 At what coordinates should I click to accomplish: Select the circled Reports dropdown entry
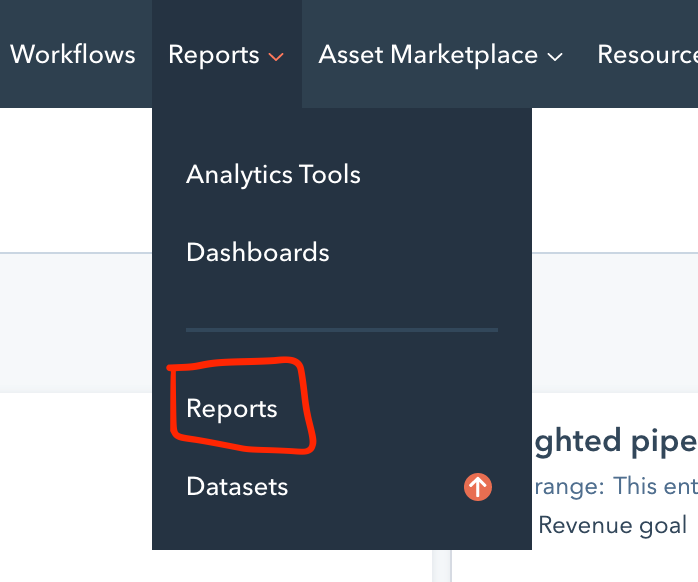(x=232, y=409)
